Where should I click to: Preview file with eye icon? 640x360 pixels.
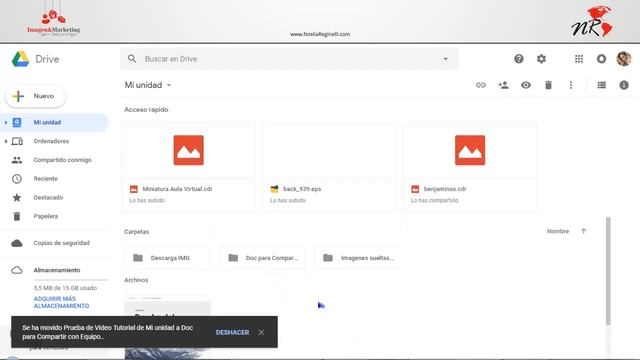(526, 85)
